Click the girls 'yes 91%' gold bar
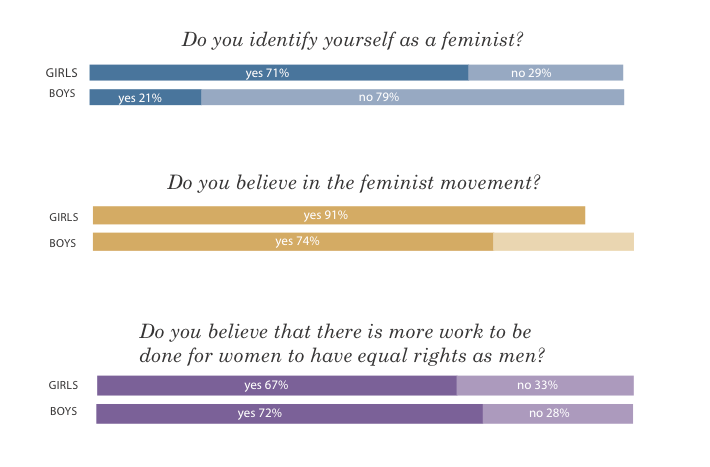The width and height of the screenshot is (710, 467). pyautogui.click(x=339, y=215)
